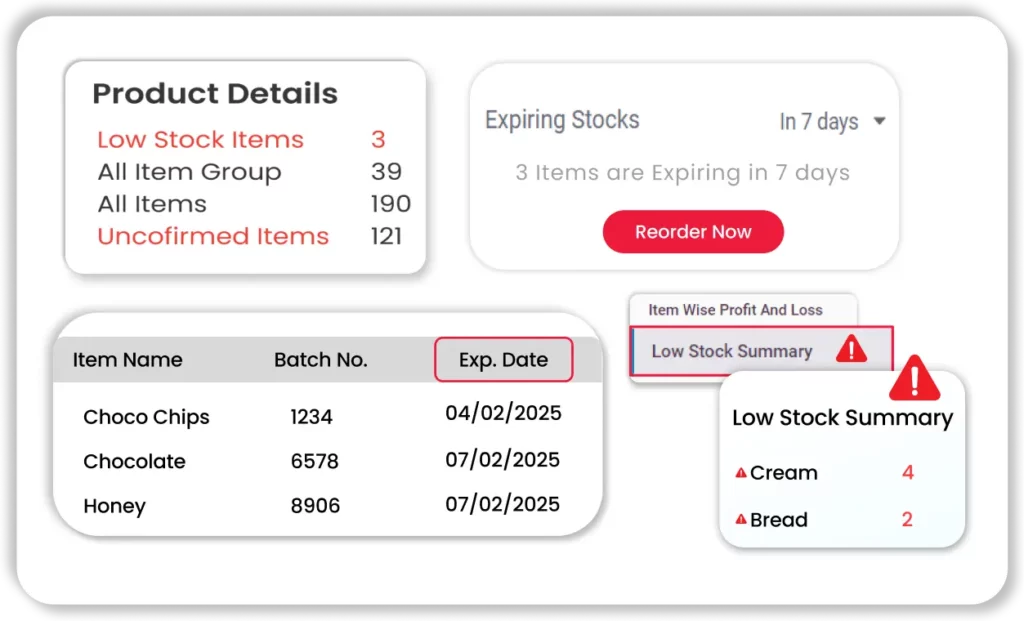The height and width of the screenshot is (621, 1024).
Task: Select the Chocolate item row
Action: click(x=134, y=461)
